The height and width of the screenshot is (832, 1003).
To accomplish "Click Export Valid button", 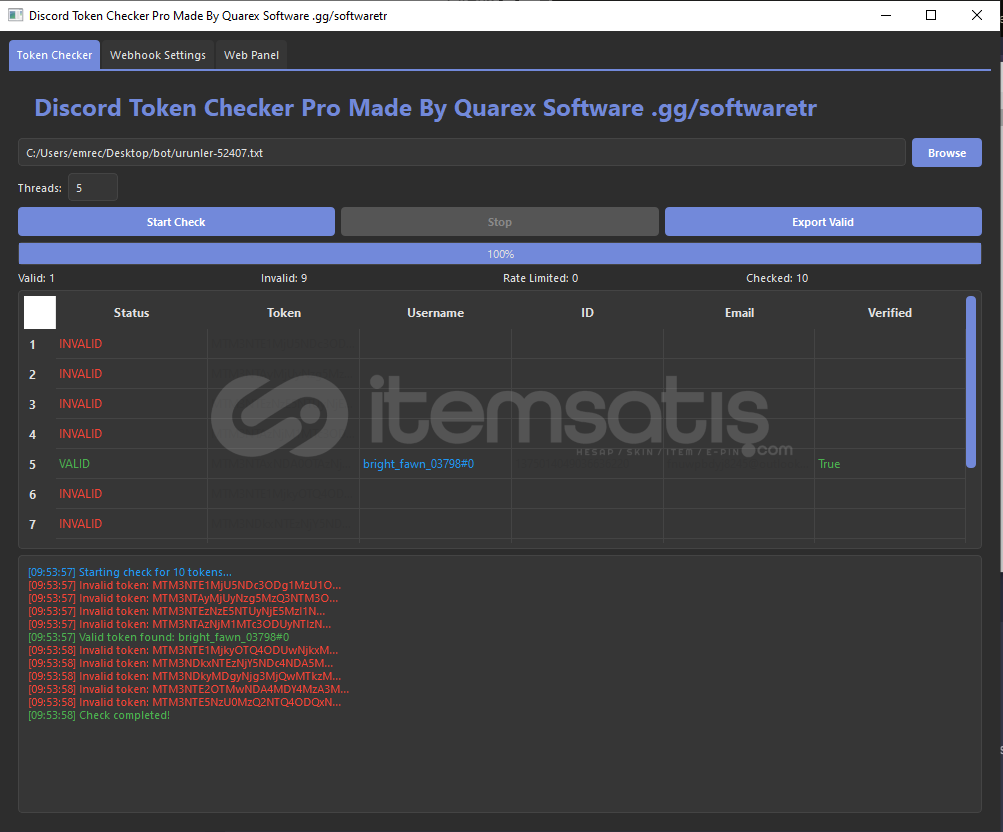I will pyautogui.click(x=823, y=222).
